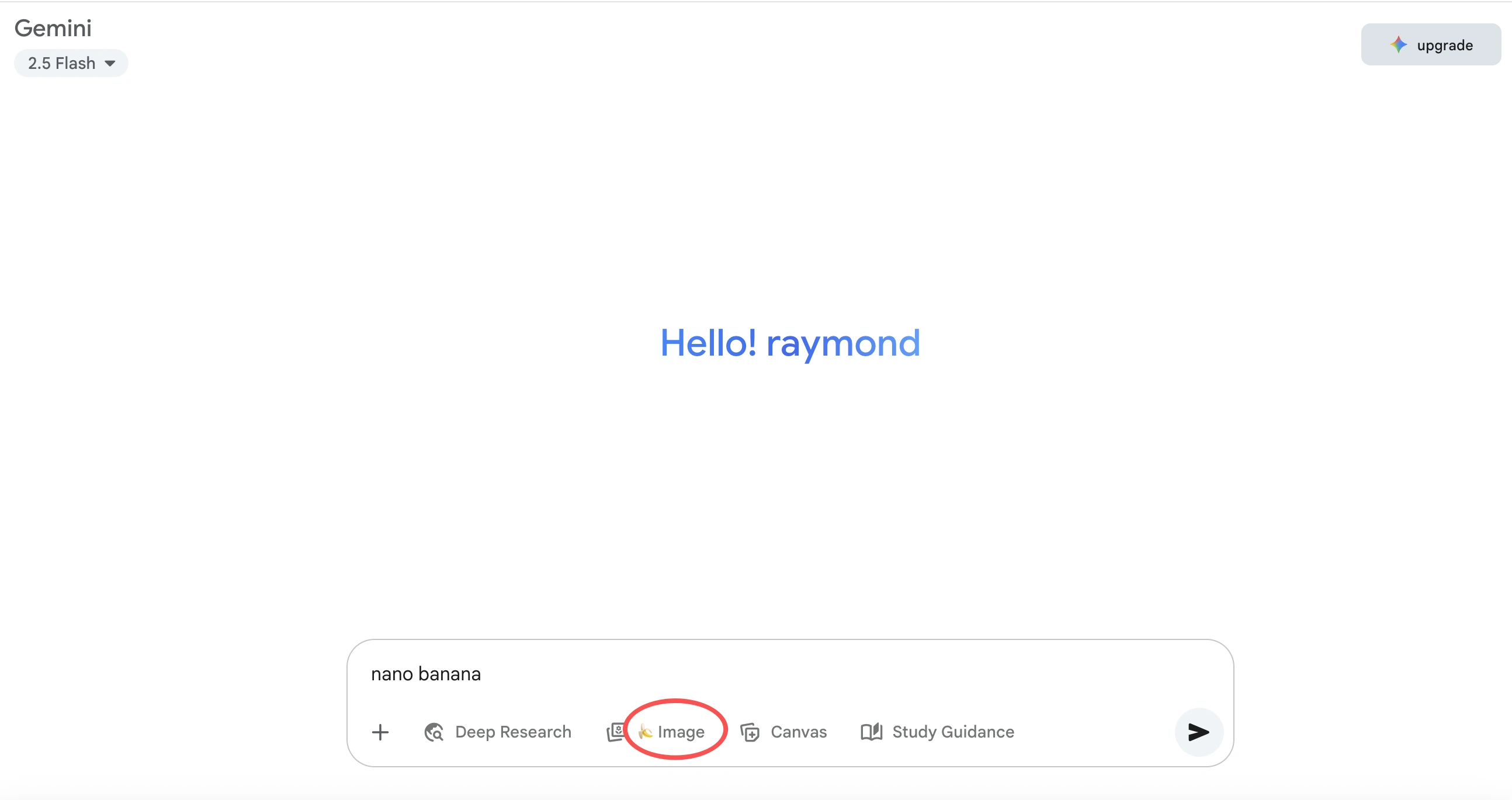Click the plus icon to add files
The width and height of the screenshot is (1512, 800).
pos(380,732)
